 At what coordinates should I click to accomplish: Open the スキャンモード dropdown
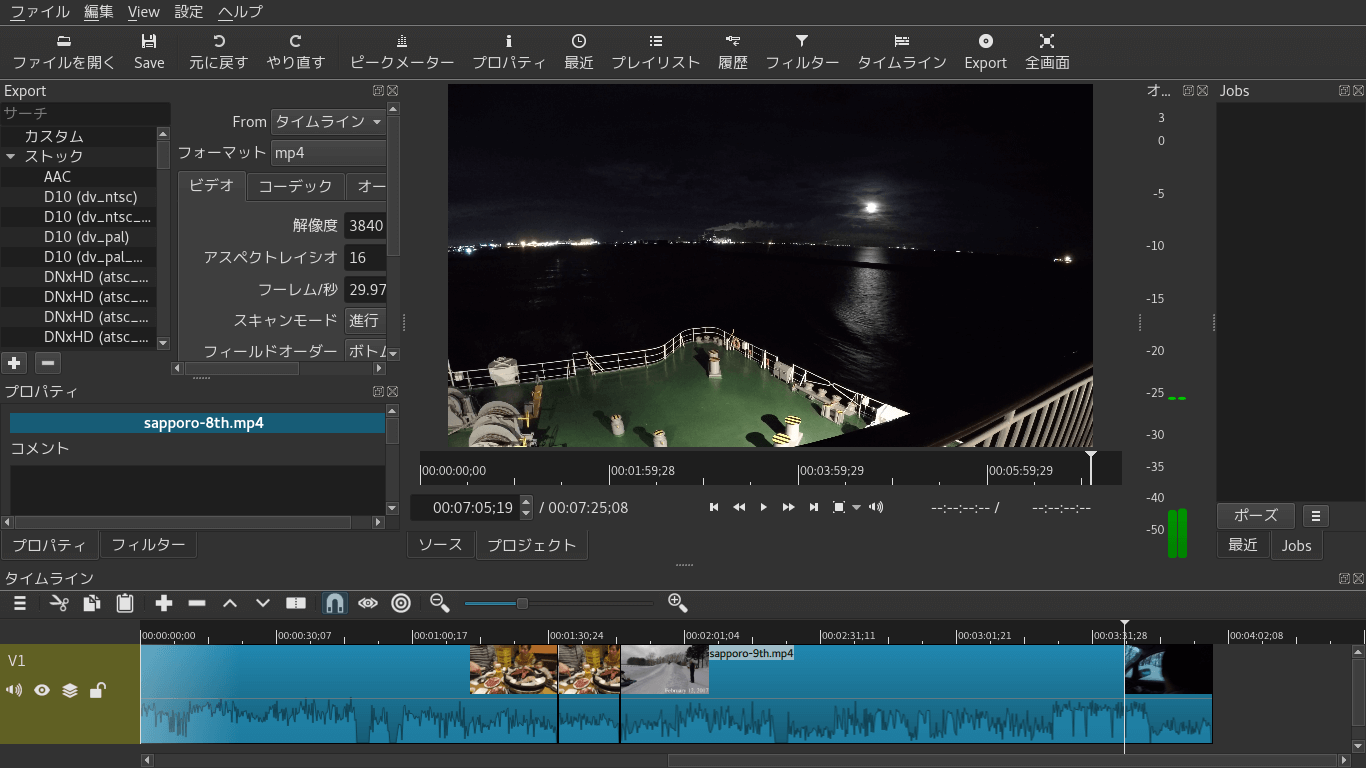pyautogui.click(x=365, y=320)
